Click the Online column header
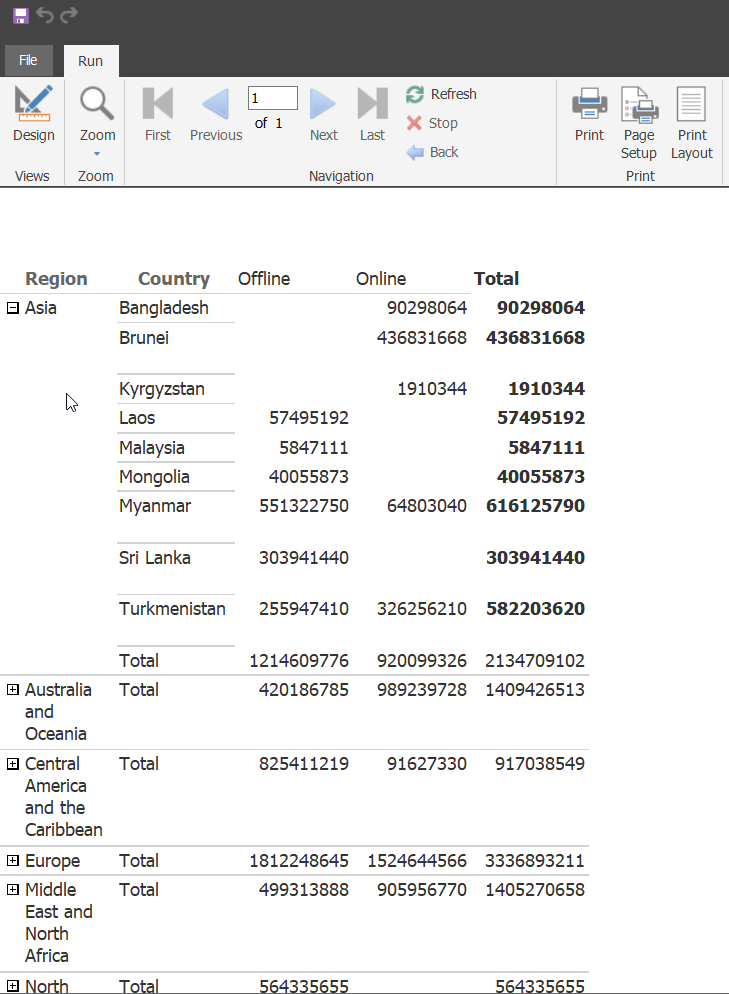Viewport: 729px width, 994px height. click(x=380, y=279)
